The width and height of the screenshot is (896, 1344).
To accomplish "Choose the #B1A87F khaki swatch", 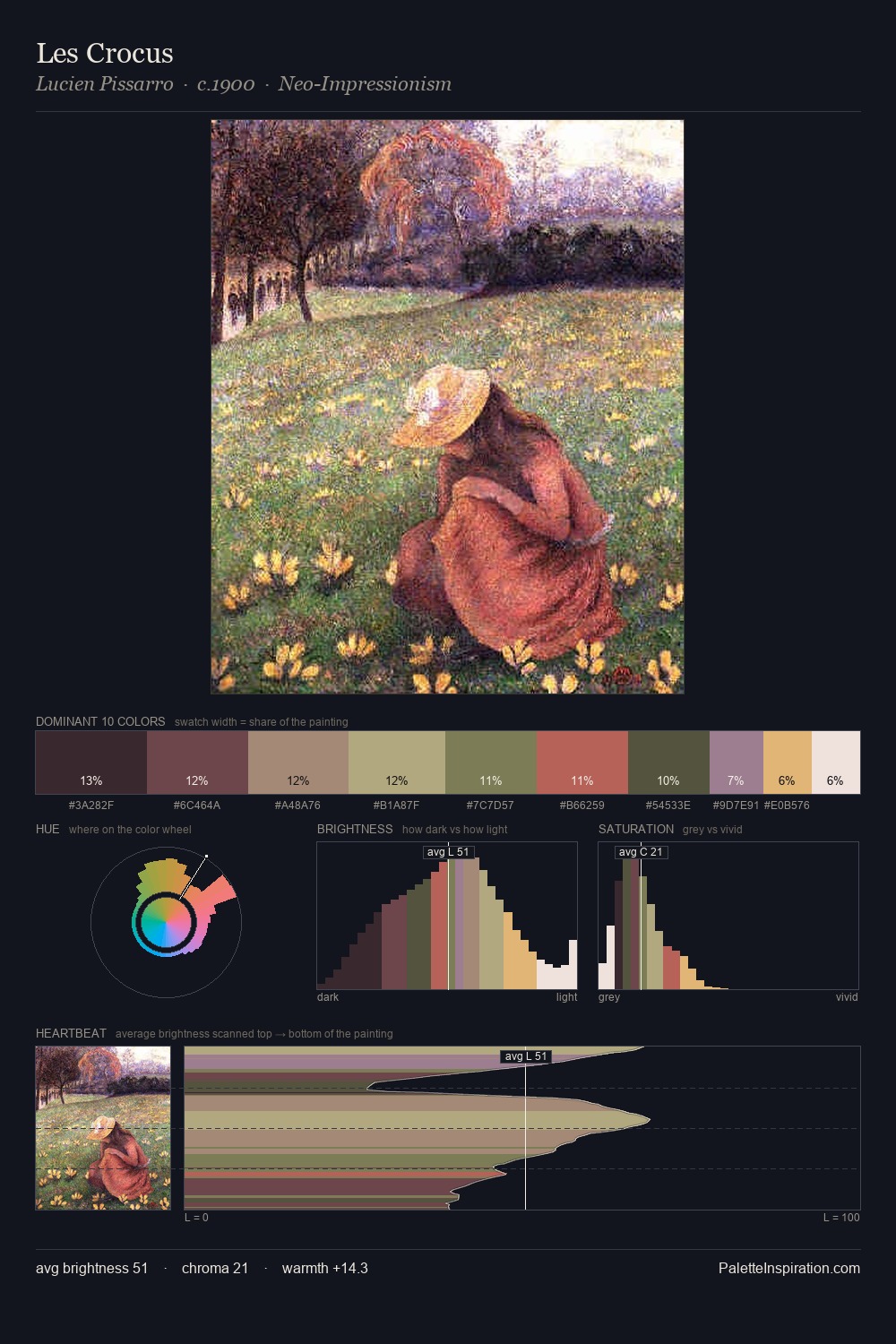I will [397, 762].
